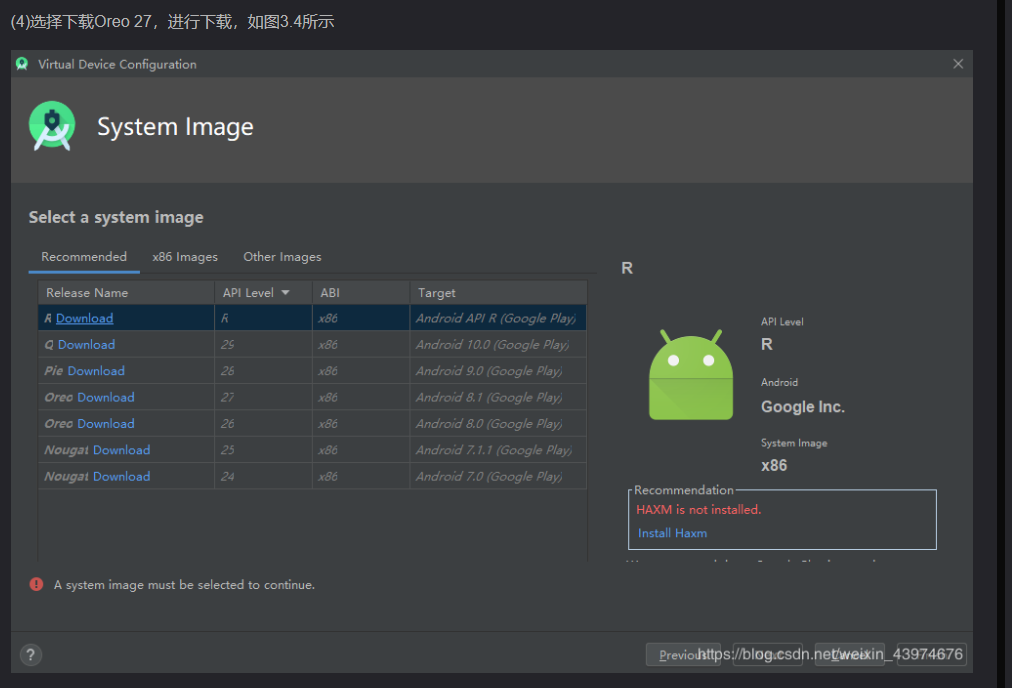Switch to the Other Images tab
This screenshot has height=688, width=1012.
[x=281, y=256]
